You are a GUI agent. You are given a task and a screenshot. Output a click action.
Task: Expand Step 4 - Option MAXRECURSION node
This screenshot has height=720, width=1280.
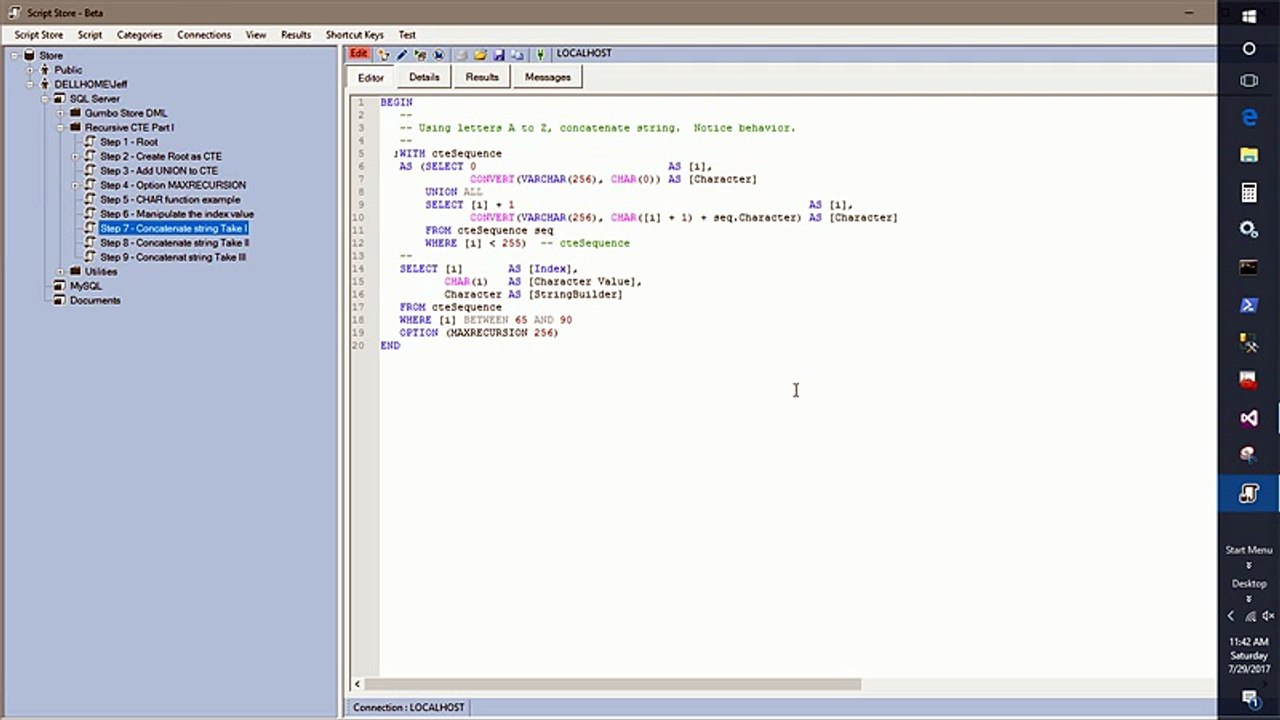(x=75, y=185)
